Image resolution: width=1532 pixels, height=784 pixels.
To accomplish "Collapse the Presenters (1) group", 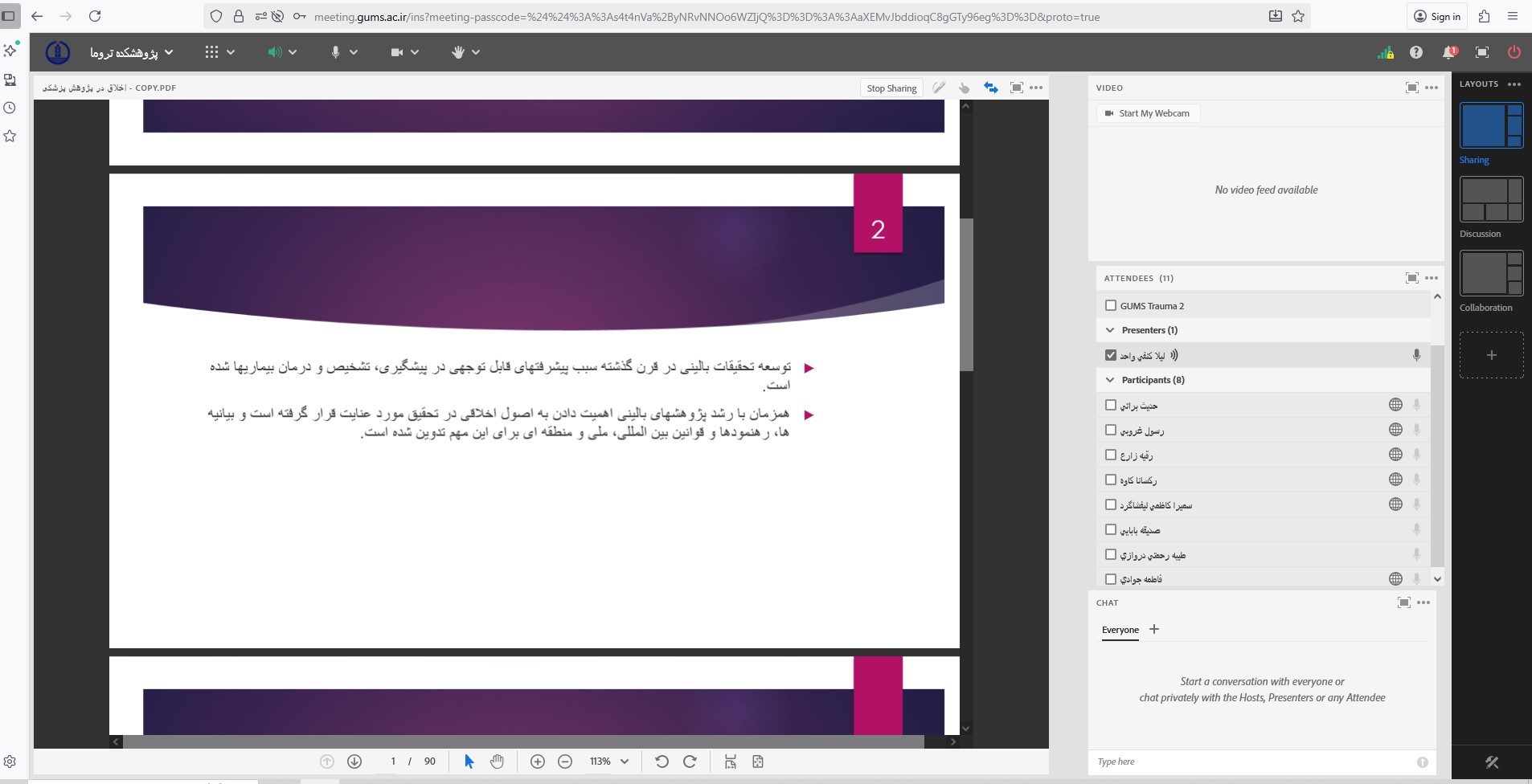I will click(1110, 330).
